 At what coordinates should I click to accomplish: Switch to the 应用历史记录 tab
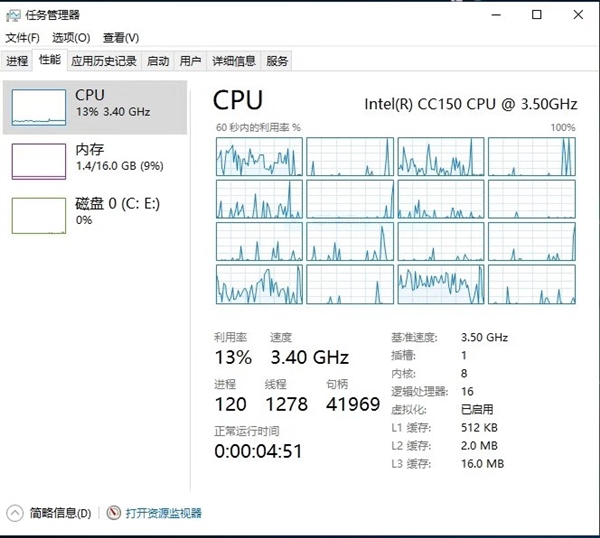103,61
